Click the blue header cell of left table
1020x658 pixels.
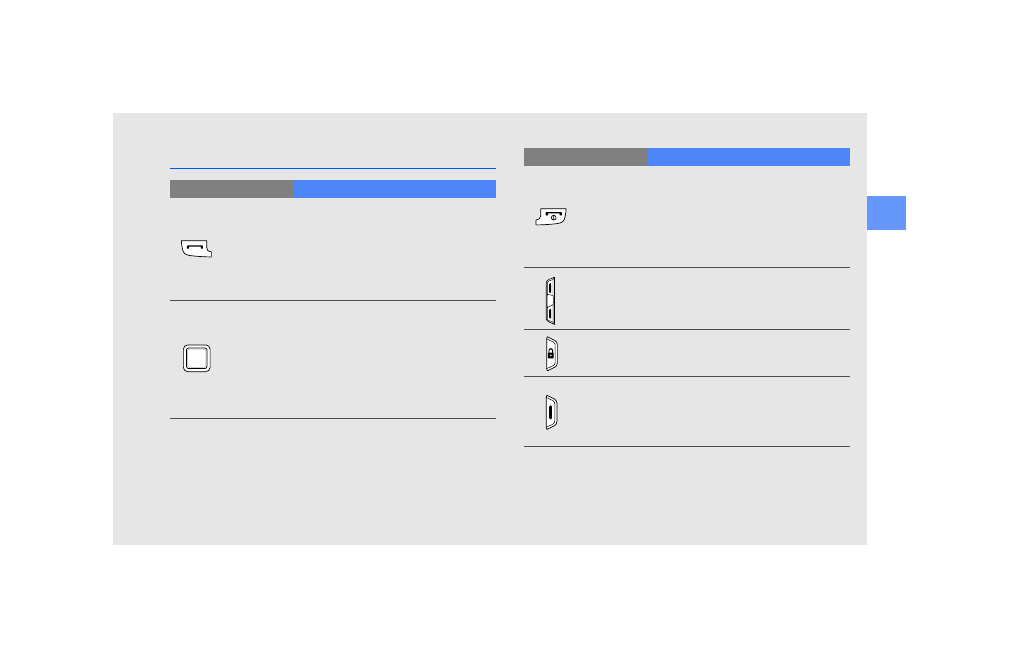(394, 189)
